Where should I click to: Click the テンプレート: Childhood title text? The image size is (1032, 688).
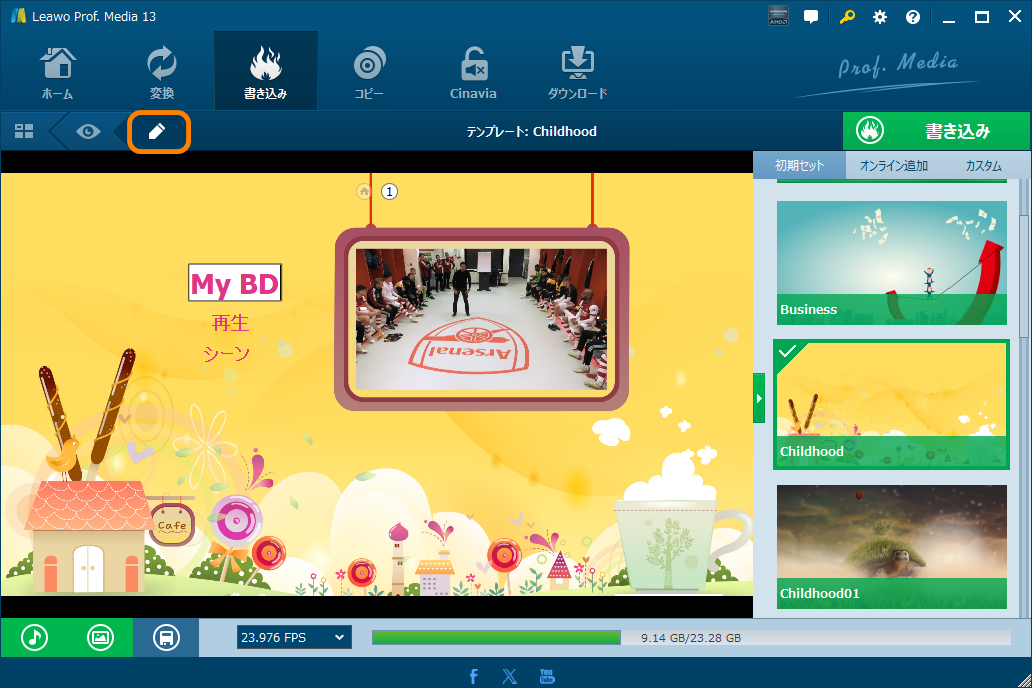tap(532, 131)
